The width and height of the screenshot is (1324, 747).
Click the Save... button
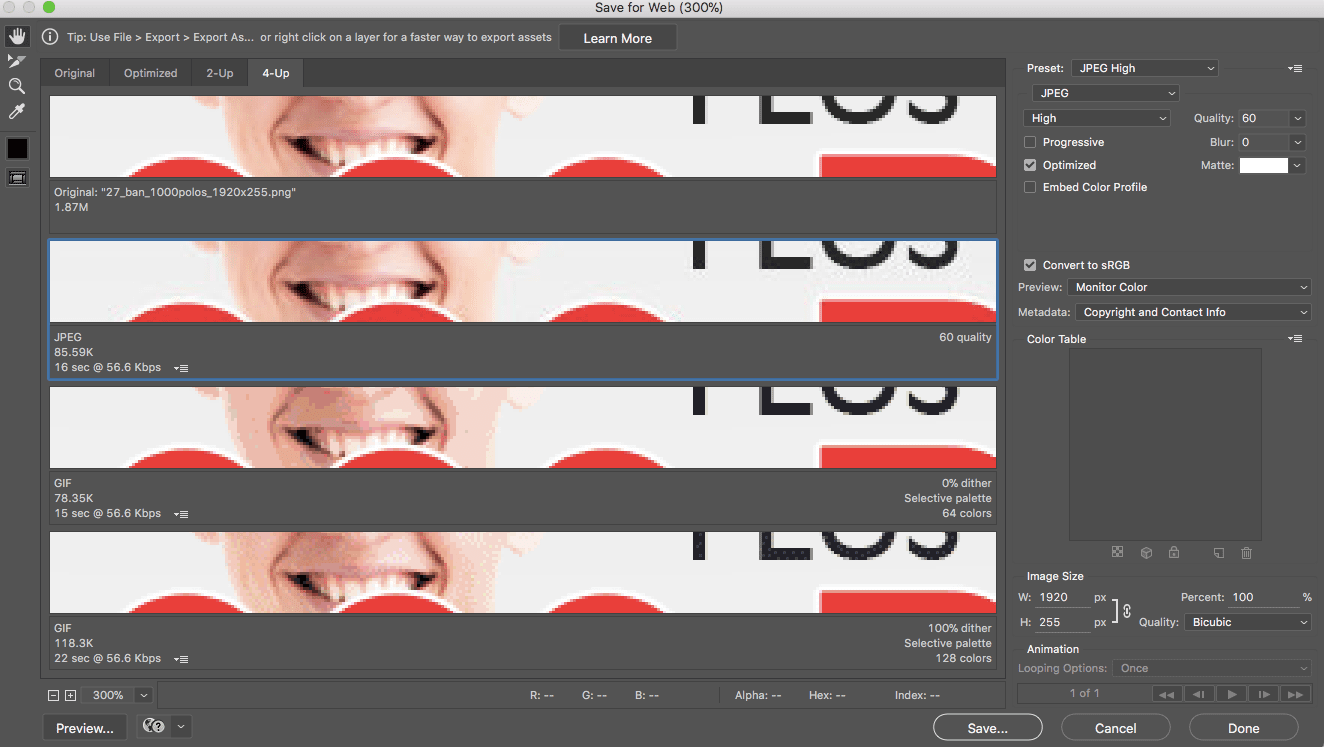click(x=987, y=728)
